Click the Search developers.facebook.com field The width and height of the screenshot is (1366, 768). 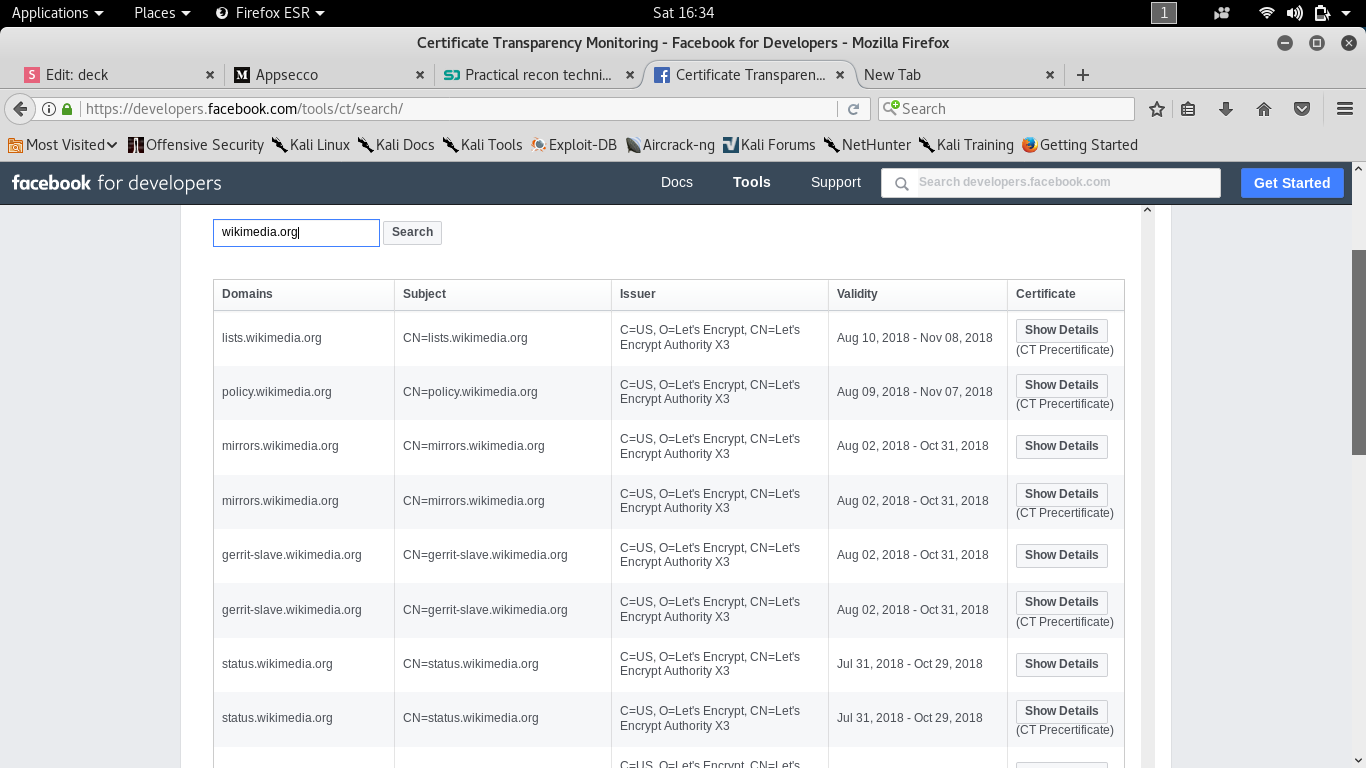pos(1051,183)
